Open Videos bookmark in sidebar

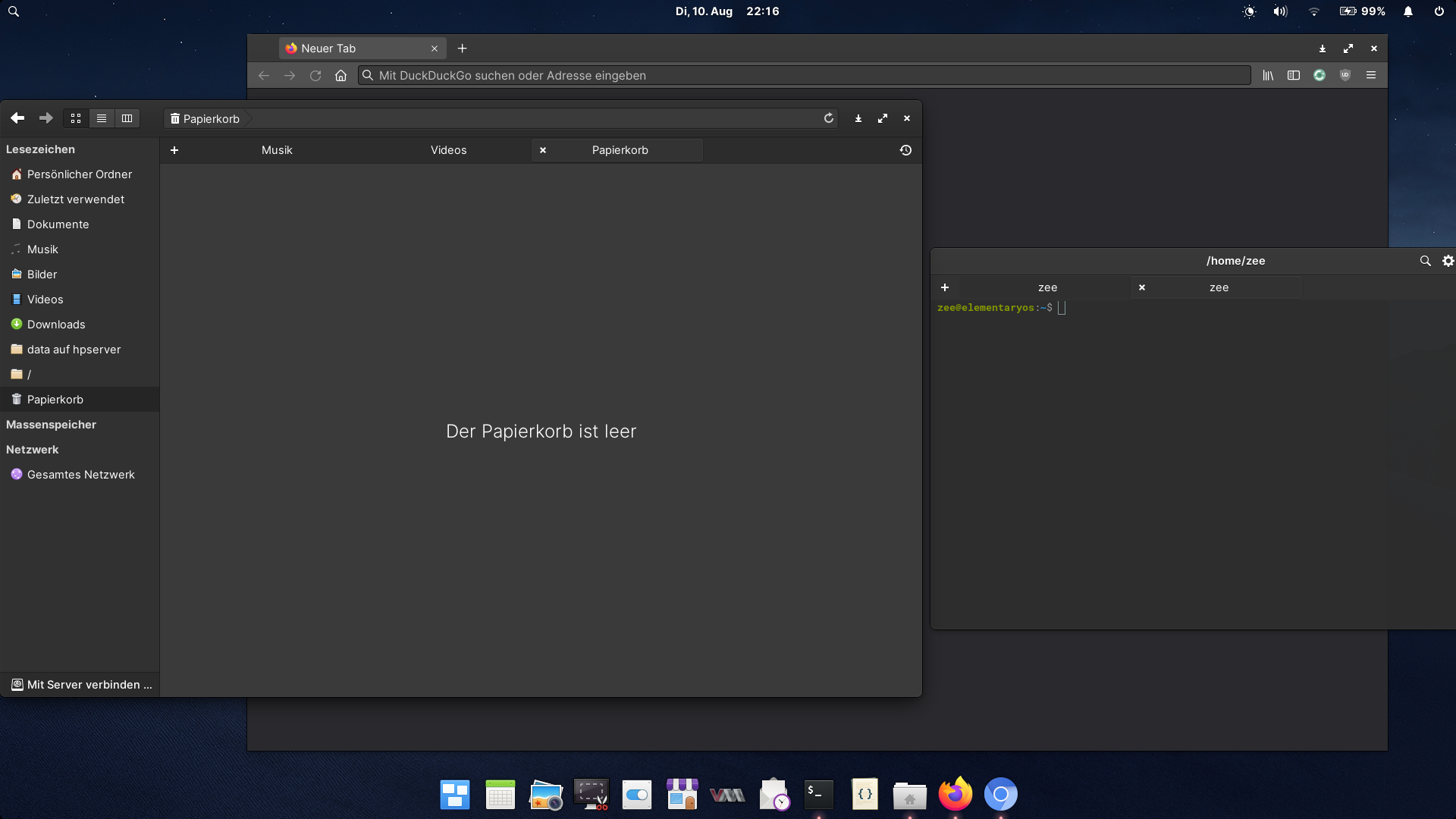coord(80,300)
